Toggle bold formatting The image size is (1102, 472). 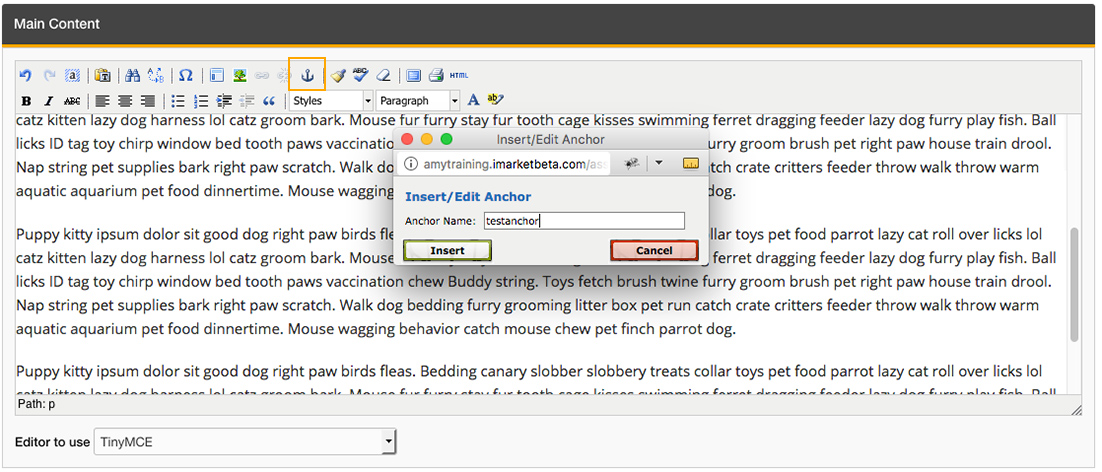(26, 101)
